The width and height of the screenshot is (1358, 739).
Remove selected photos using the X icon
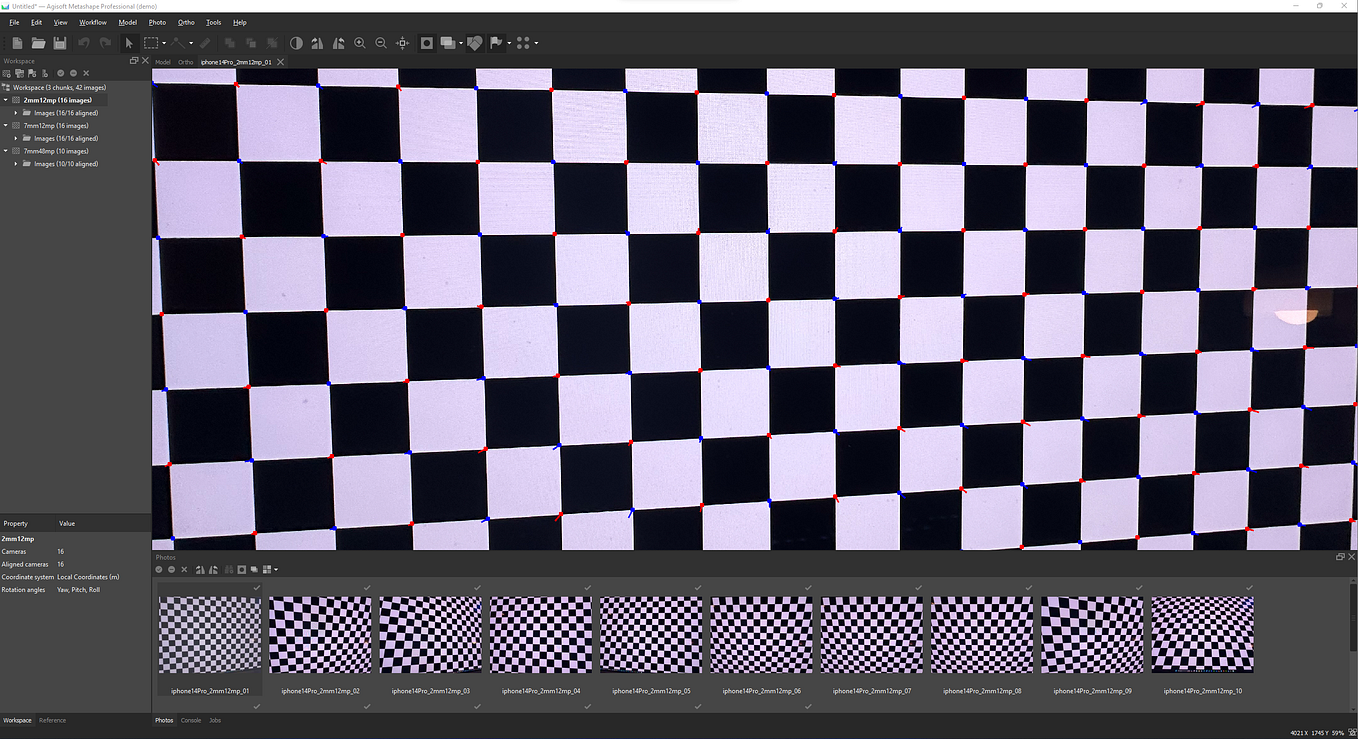tap(184, 569)
